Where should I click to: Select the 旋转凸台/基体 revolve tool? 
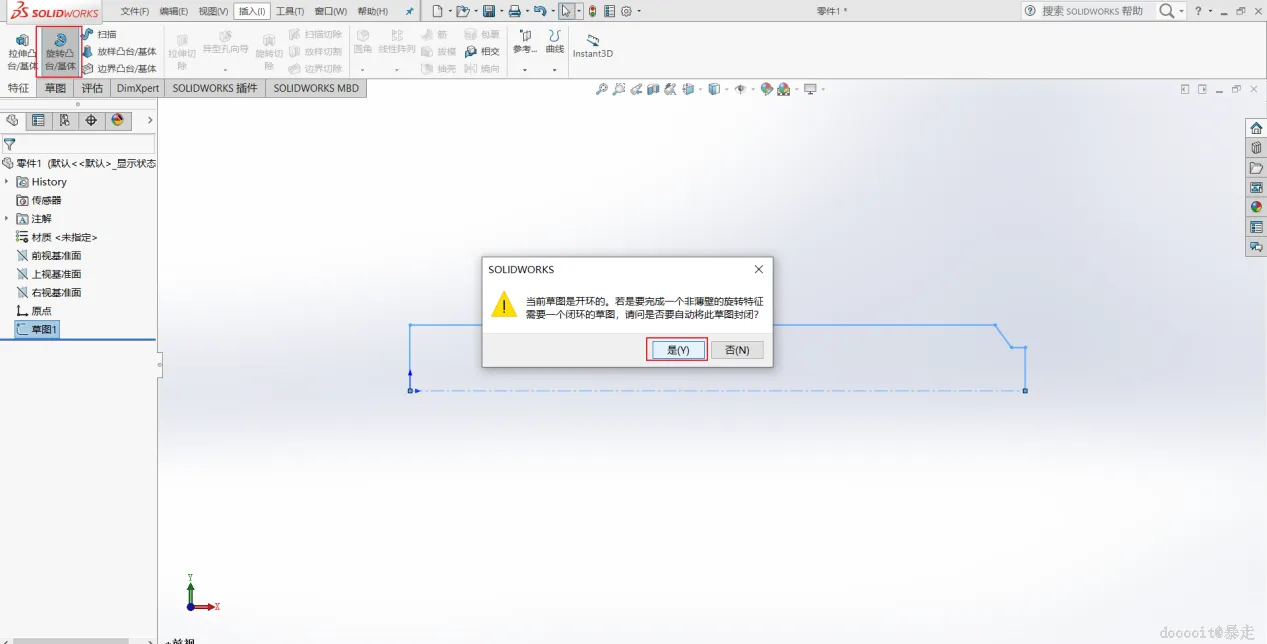coord(59,52)
